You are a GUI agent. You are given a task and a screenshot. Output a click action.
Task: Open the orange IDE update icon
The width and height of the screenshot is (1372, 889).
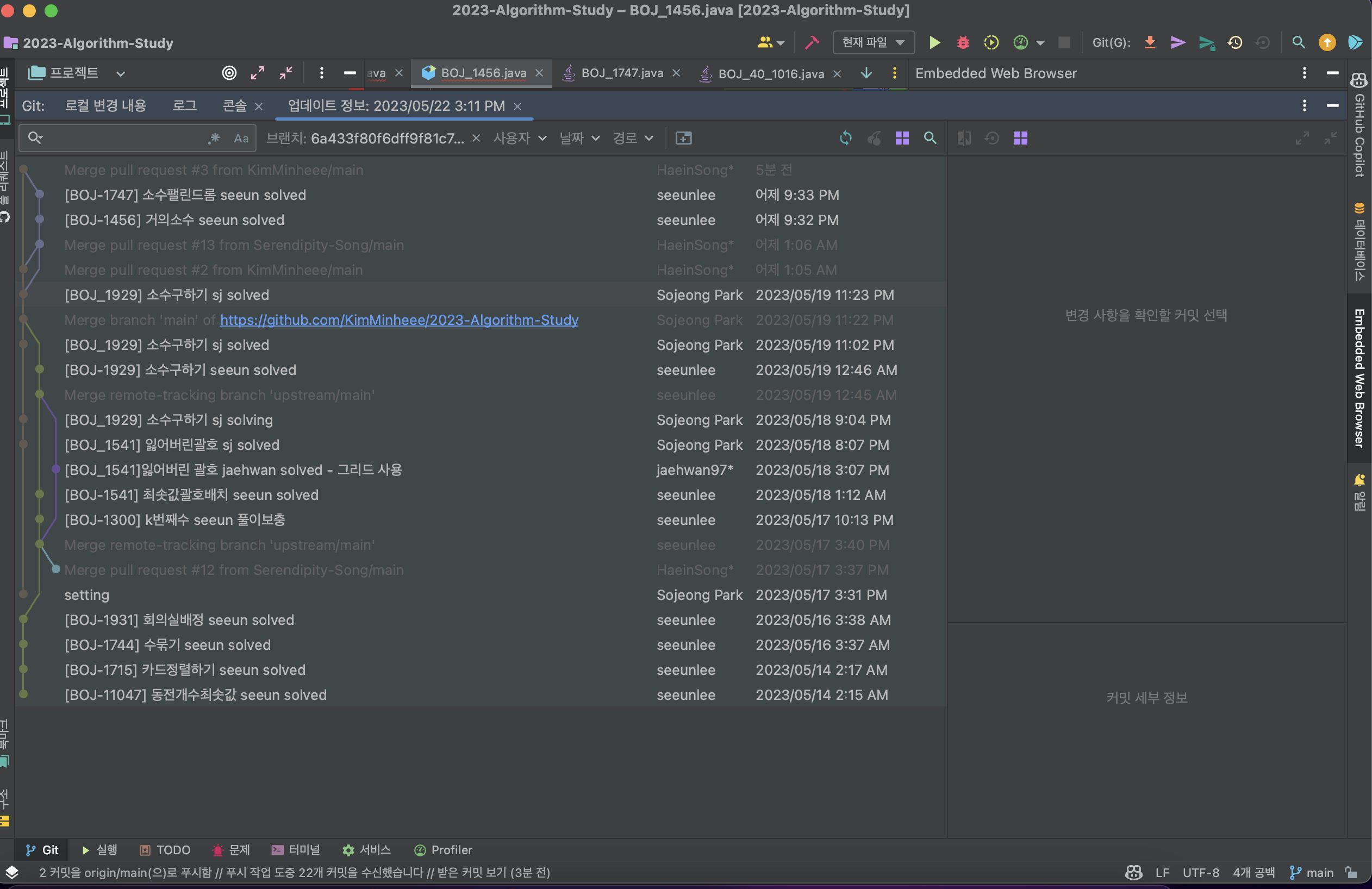tap(1327, 42)
